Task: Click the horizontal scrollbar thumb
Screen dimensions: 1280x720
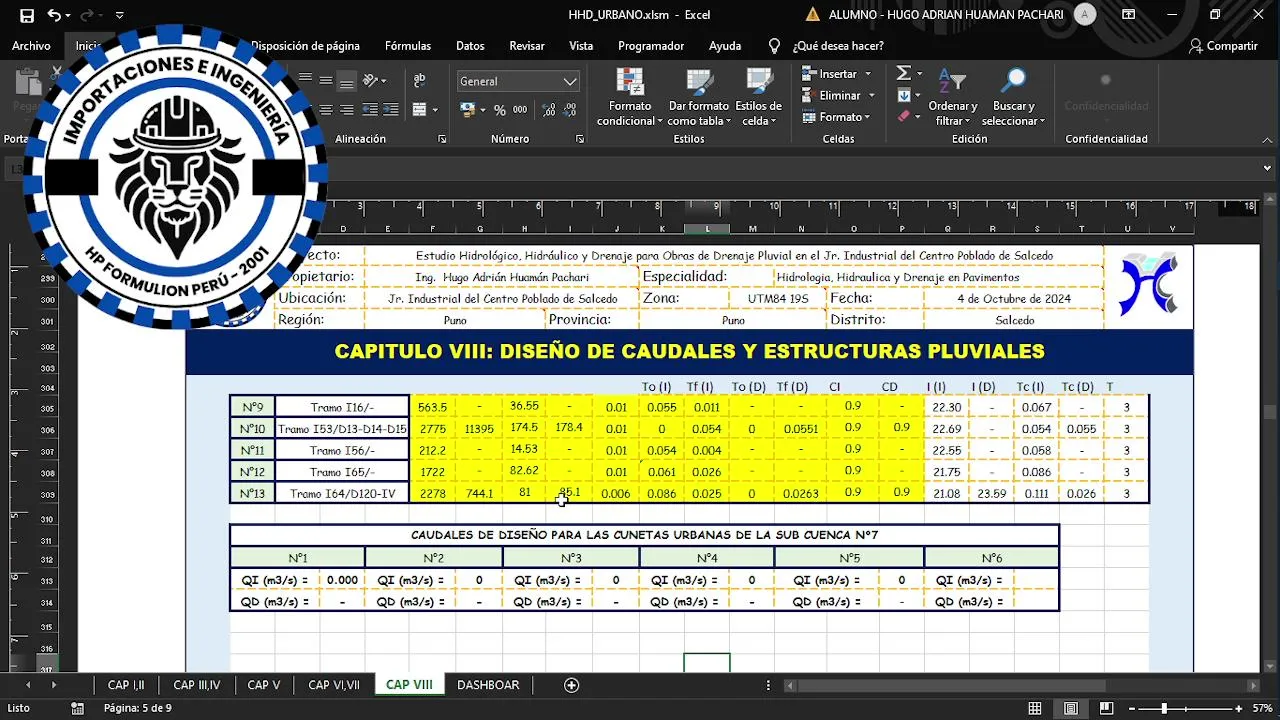Action: pyautogui.click(x=950, y=686)
